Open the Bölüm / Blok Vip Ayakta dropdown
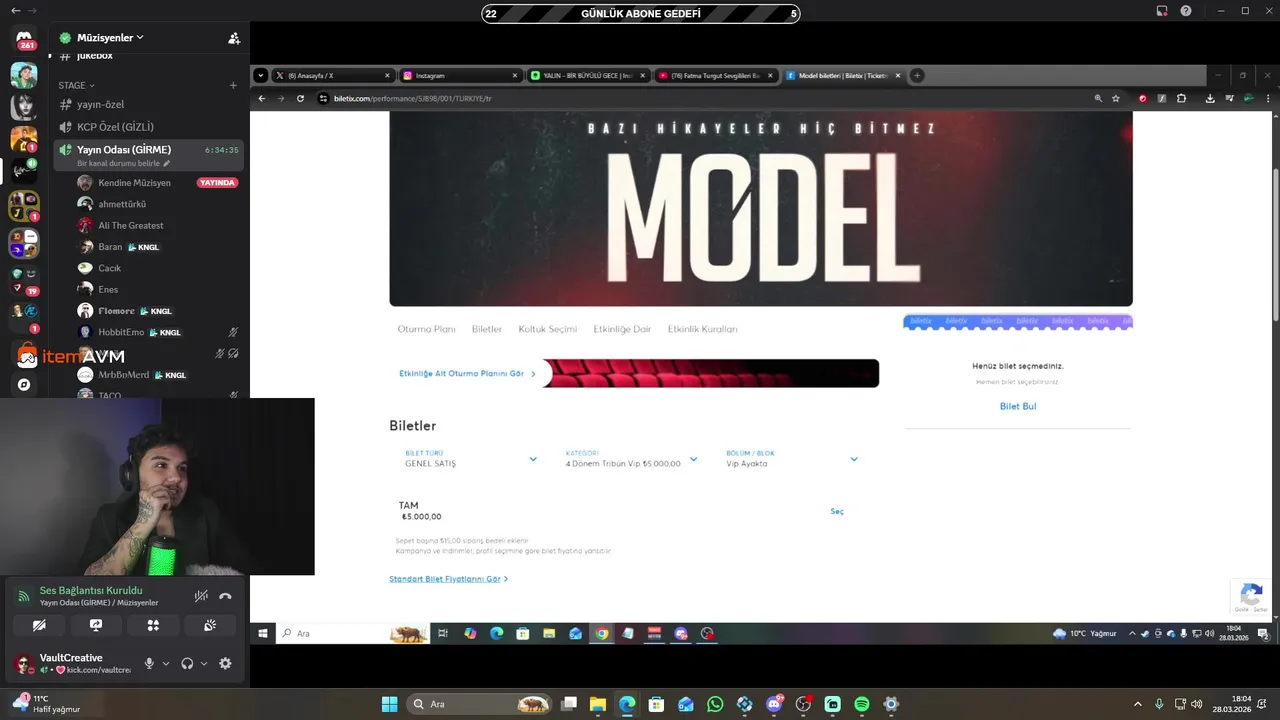The image size is (1280, 720). [792, 459]
